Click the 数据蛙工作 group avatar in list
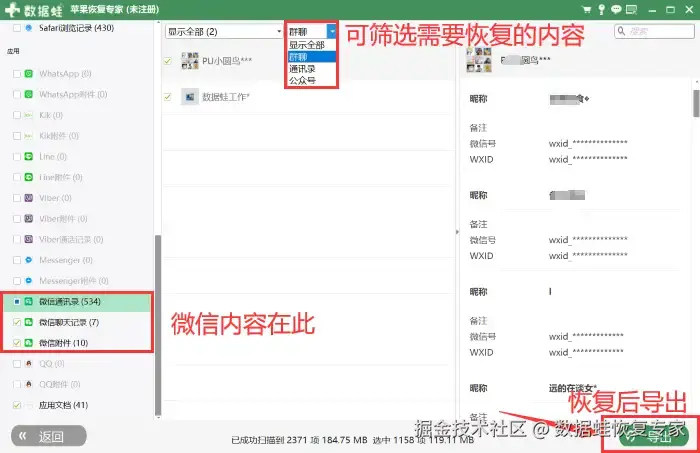This screenshot has height=453, width=700. pyautogui.click(x=190, y=96)
